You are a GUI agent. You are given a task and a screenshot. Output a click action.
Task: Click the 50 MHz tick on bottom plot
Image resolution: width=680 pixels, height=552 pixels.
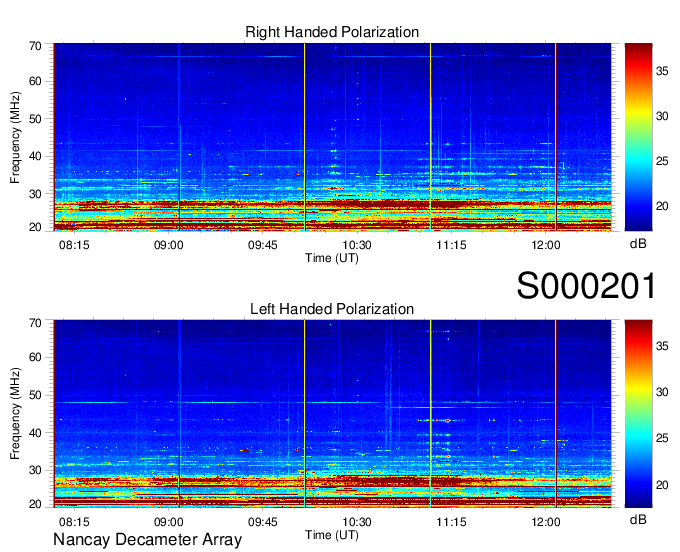(35, 395)
